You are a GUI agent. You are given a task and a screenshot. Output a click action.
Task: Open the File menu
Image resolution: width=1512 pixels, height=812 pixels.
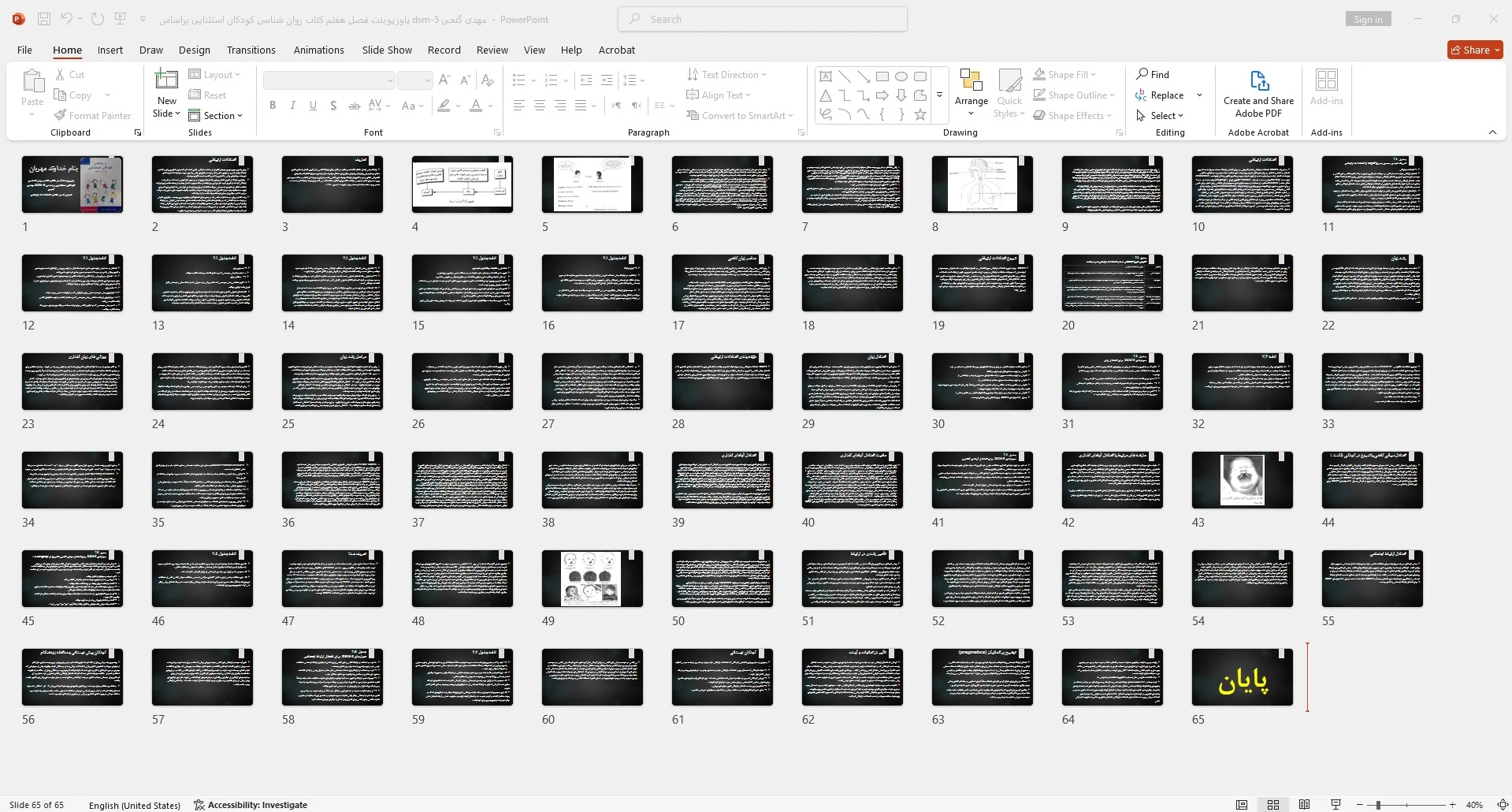[x=24, y=50]
